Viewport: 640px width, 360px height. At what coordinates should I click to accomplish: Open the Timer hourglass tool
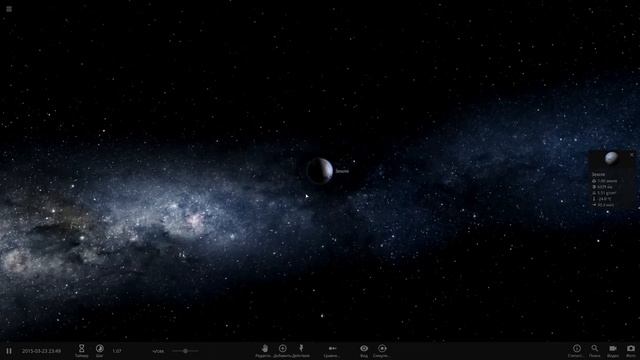(81, 350)
